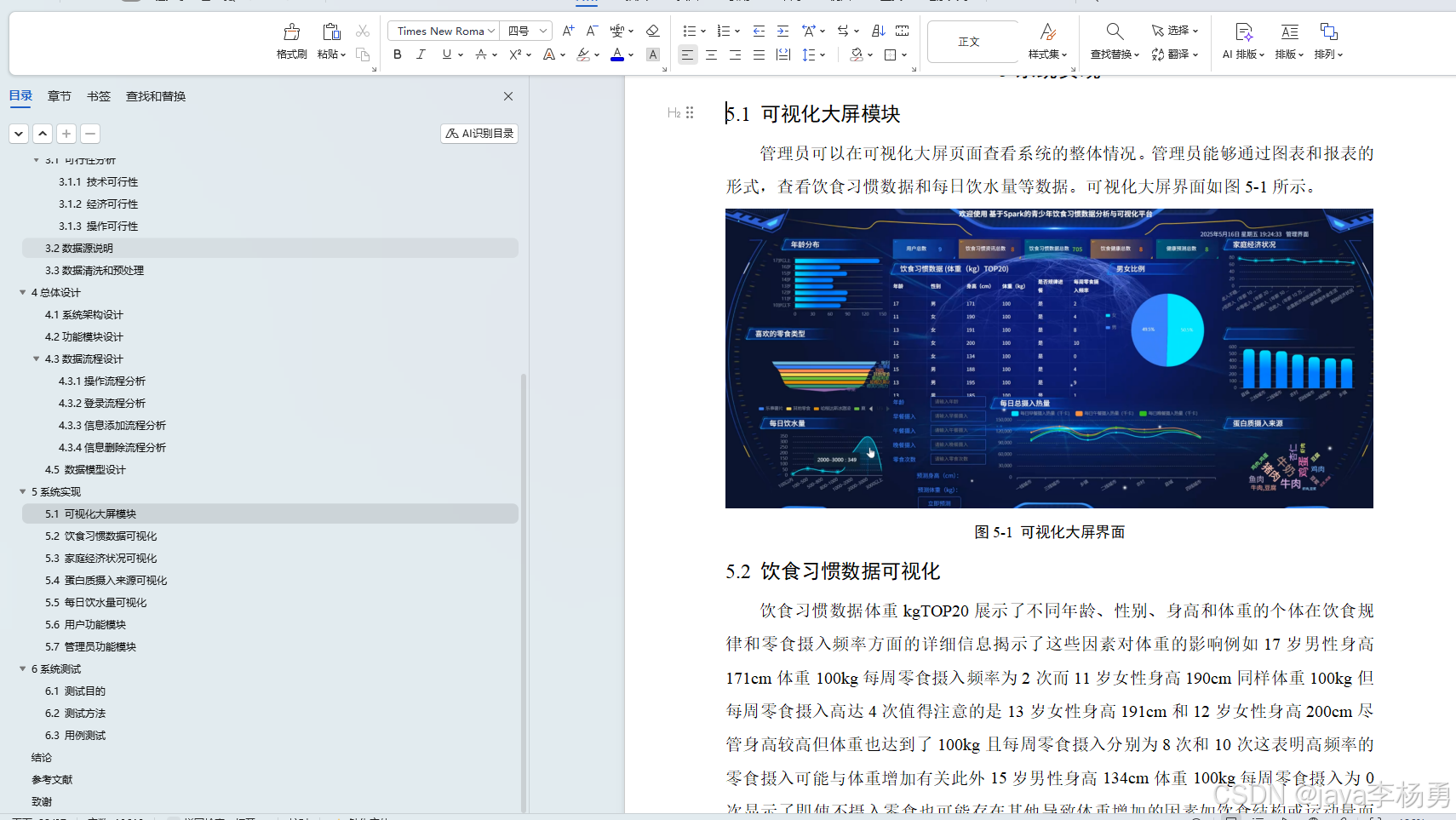The height and width of the screenshot is (820, 1456).
Task: Switch to the 书签 tab
Action: pos(99,96)
